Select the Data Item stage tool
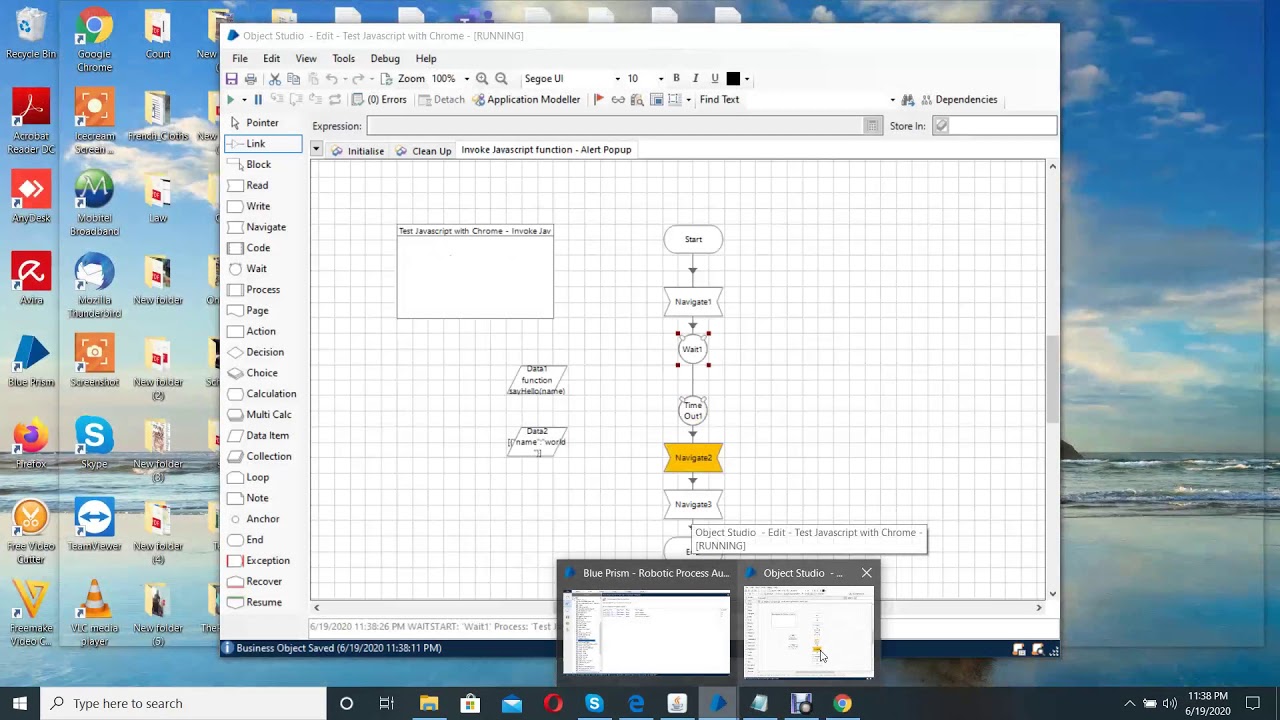The width and height of the screenshot is (1280, 720). 259,436
